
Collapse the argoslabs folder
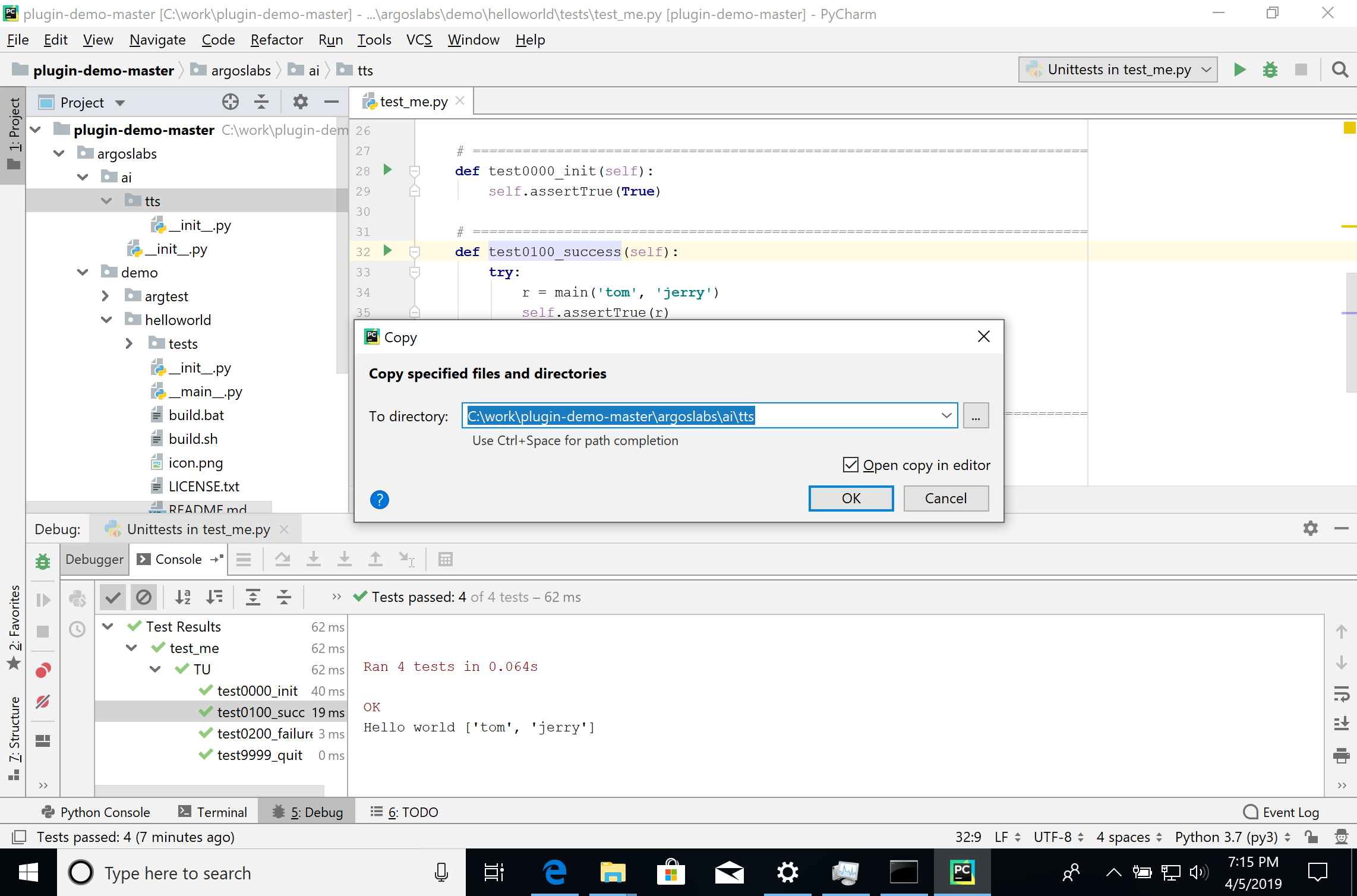[59, 153]
